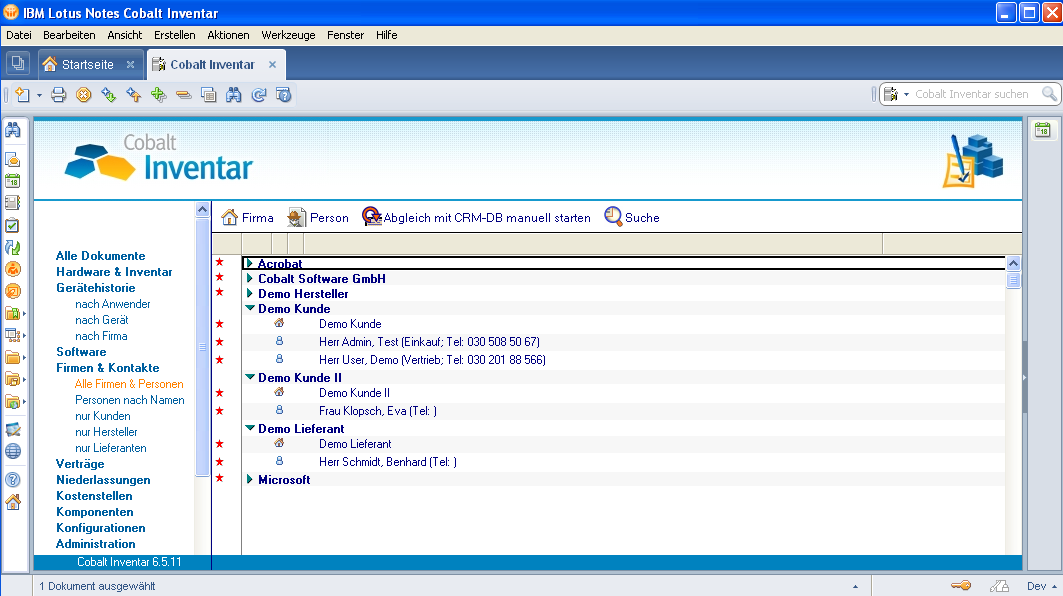1063x596 pixels.
Task: Collapse the Demo Lieferant category
Action: click(250, 429)
